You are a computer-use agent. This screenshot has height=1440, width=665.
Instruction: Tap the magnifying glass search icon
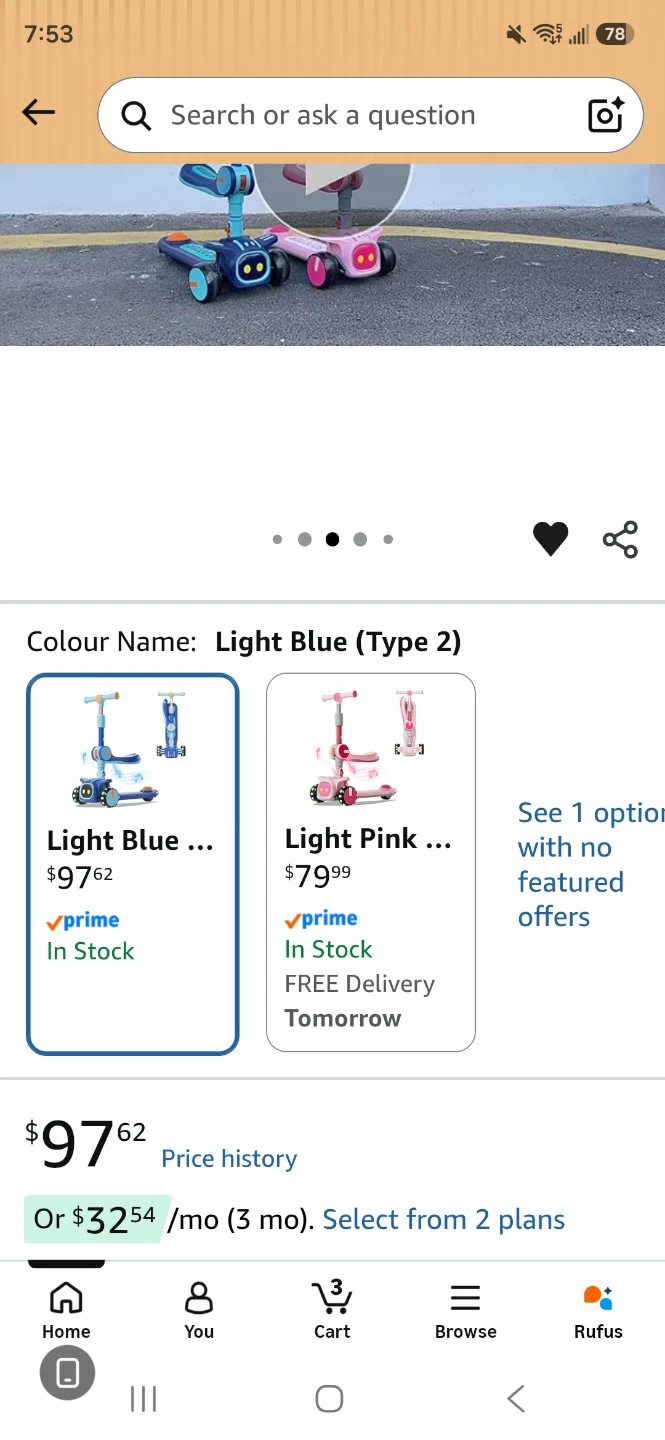(x=136, y=116)
